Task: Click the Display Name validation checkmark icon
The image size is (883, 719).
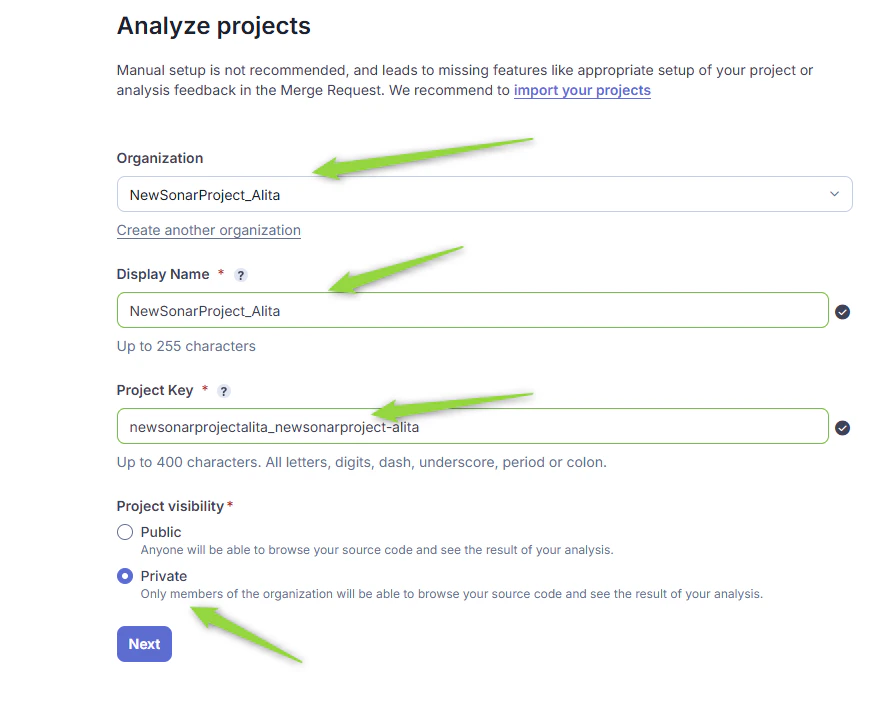Action: (x=843, y=311)
